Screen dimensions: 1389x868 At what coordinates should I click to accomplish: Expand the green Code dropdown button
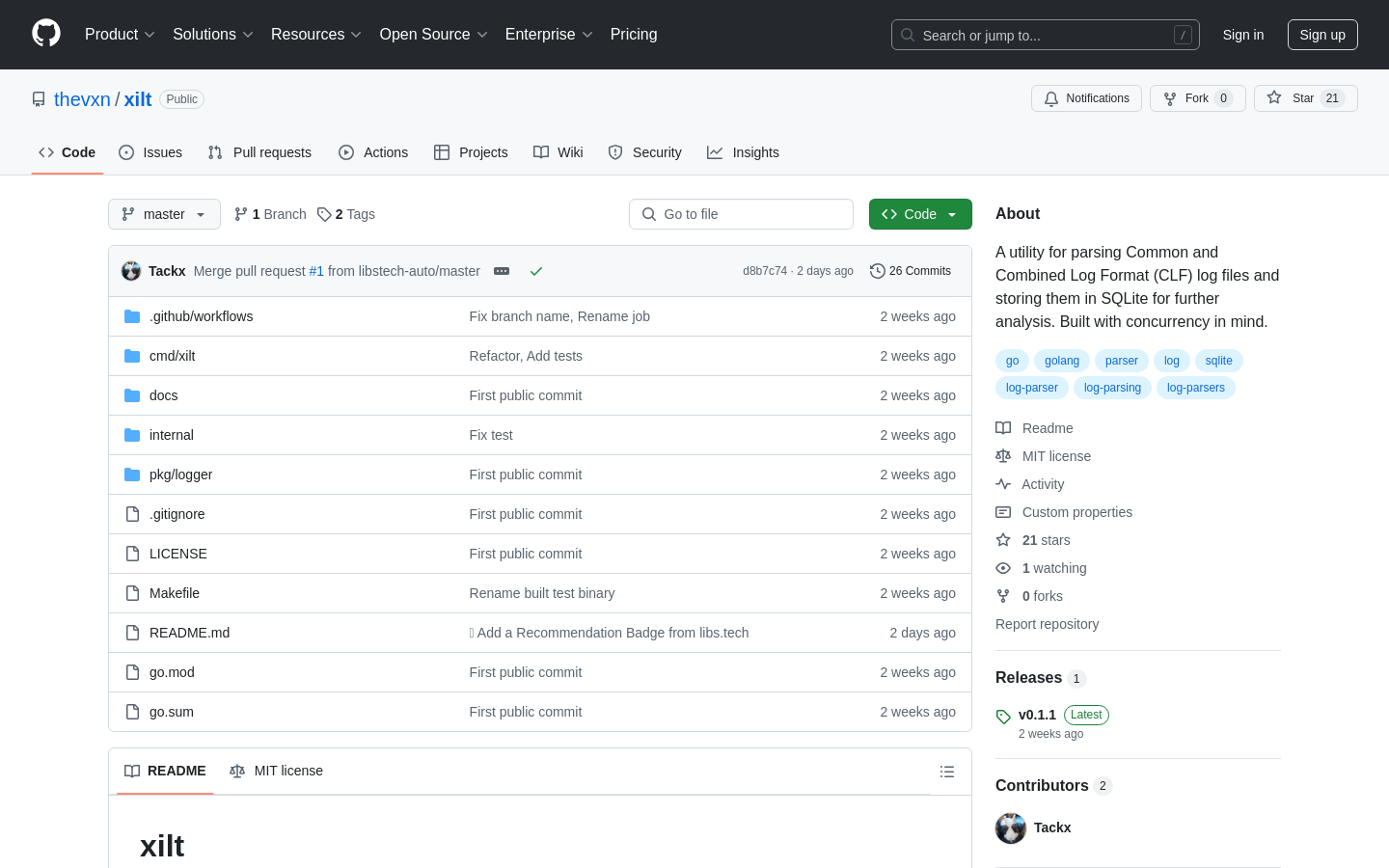coord(920,214)
